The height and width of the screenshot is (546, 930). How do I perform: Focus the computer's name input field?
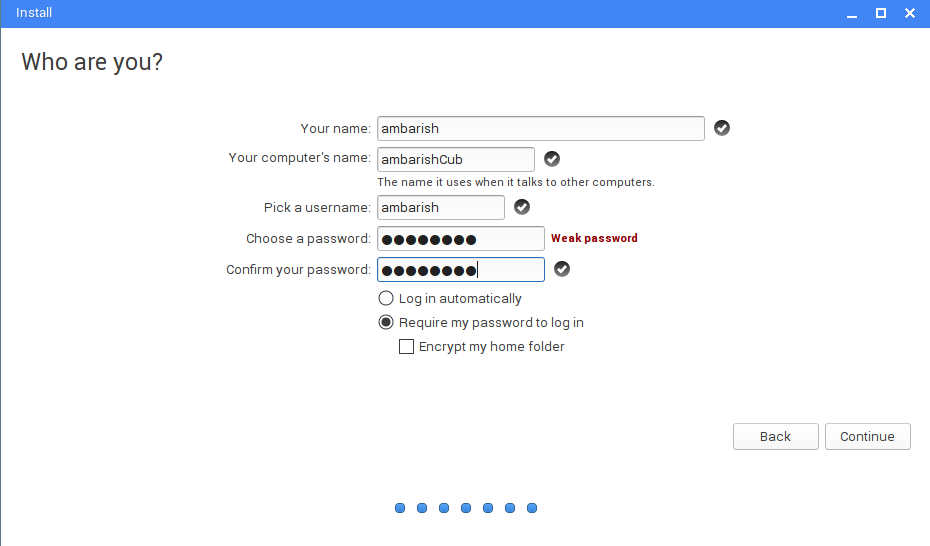[x=455, y=159]
